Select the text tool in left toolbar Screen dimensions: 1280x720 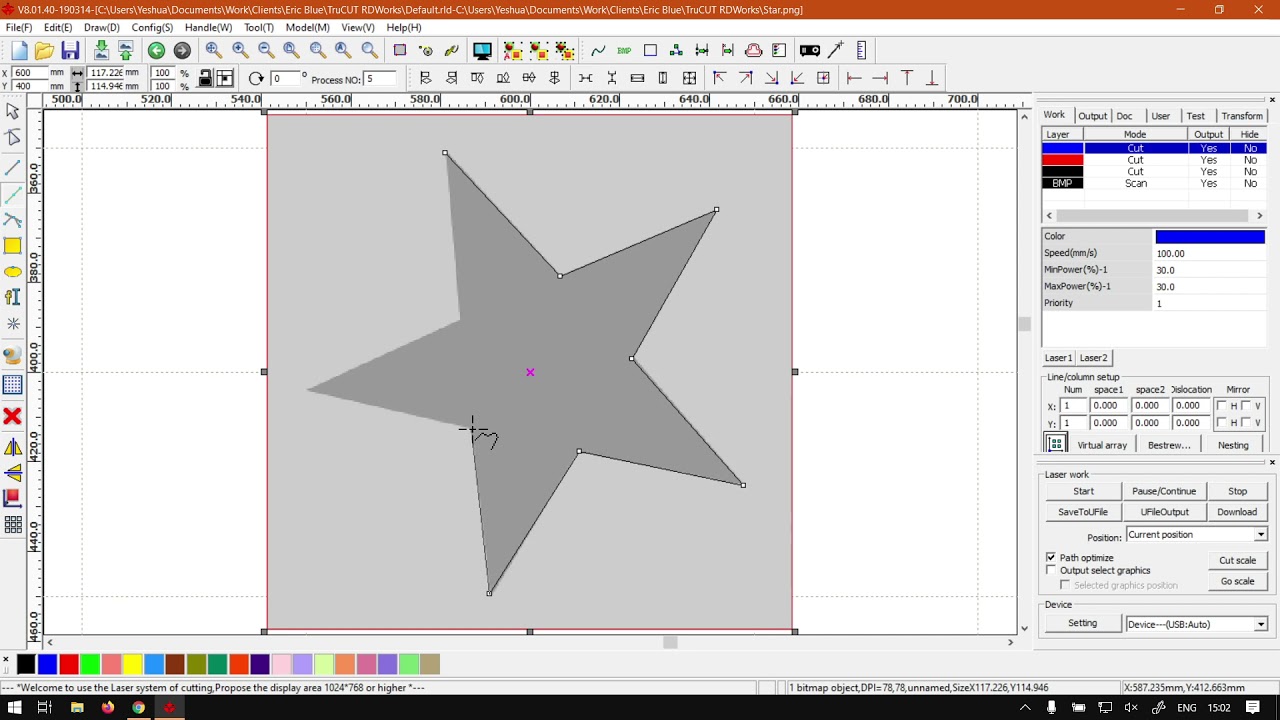[x=13, y=297]
